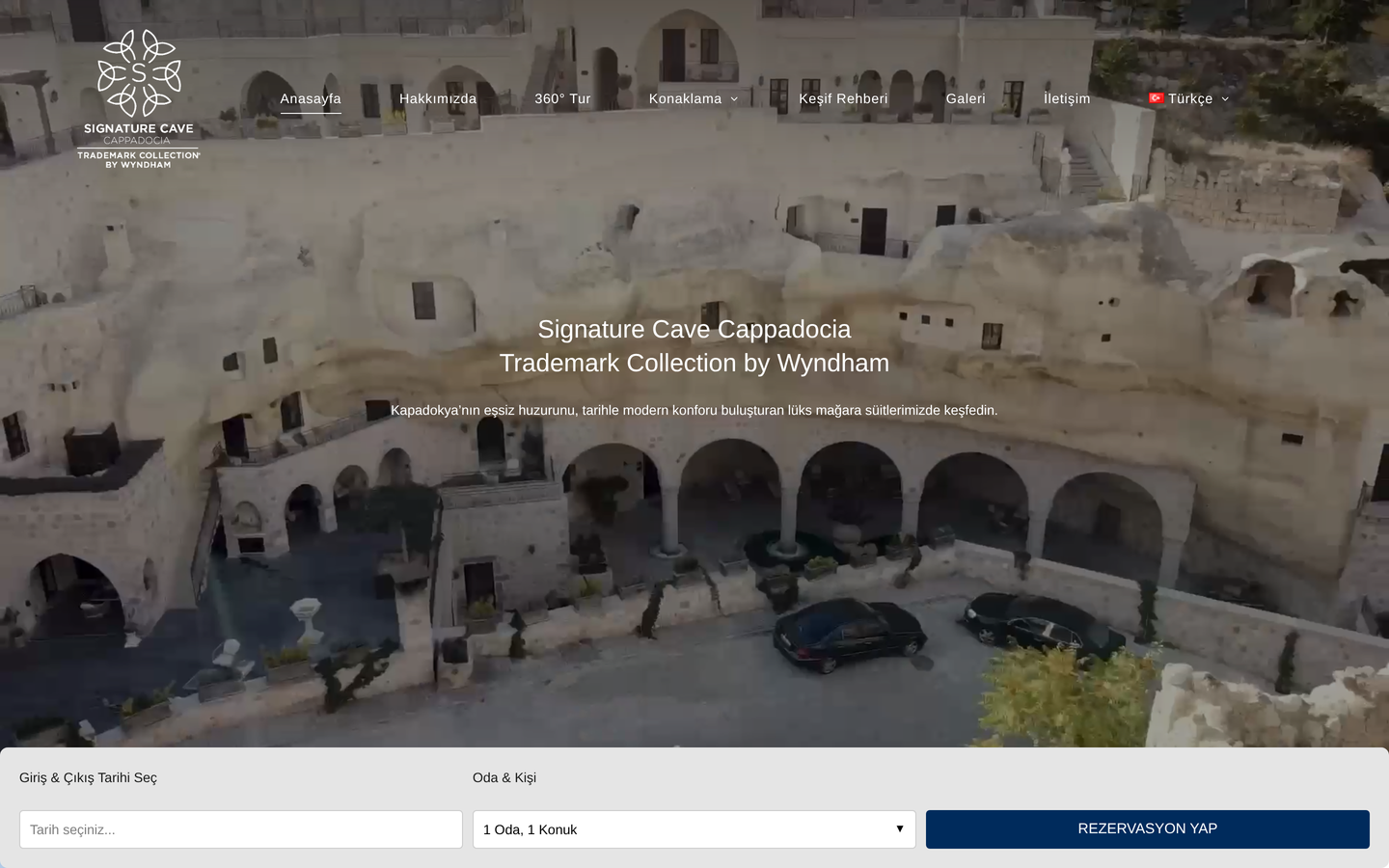Visit the Keşif Rehberi page
The image size is (1389, 868).
843,98
